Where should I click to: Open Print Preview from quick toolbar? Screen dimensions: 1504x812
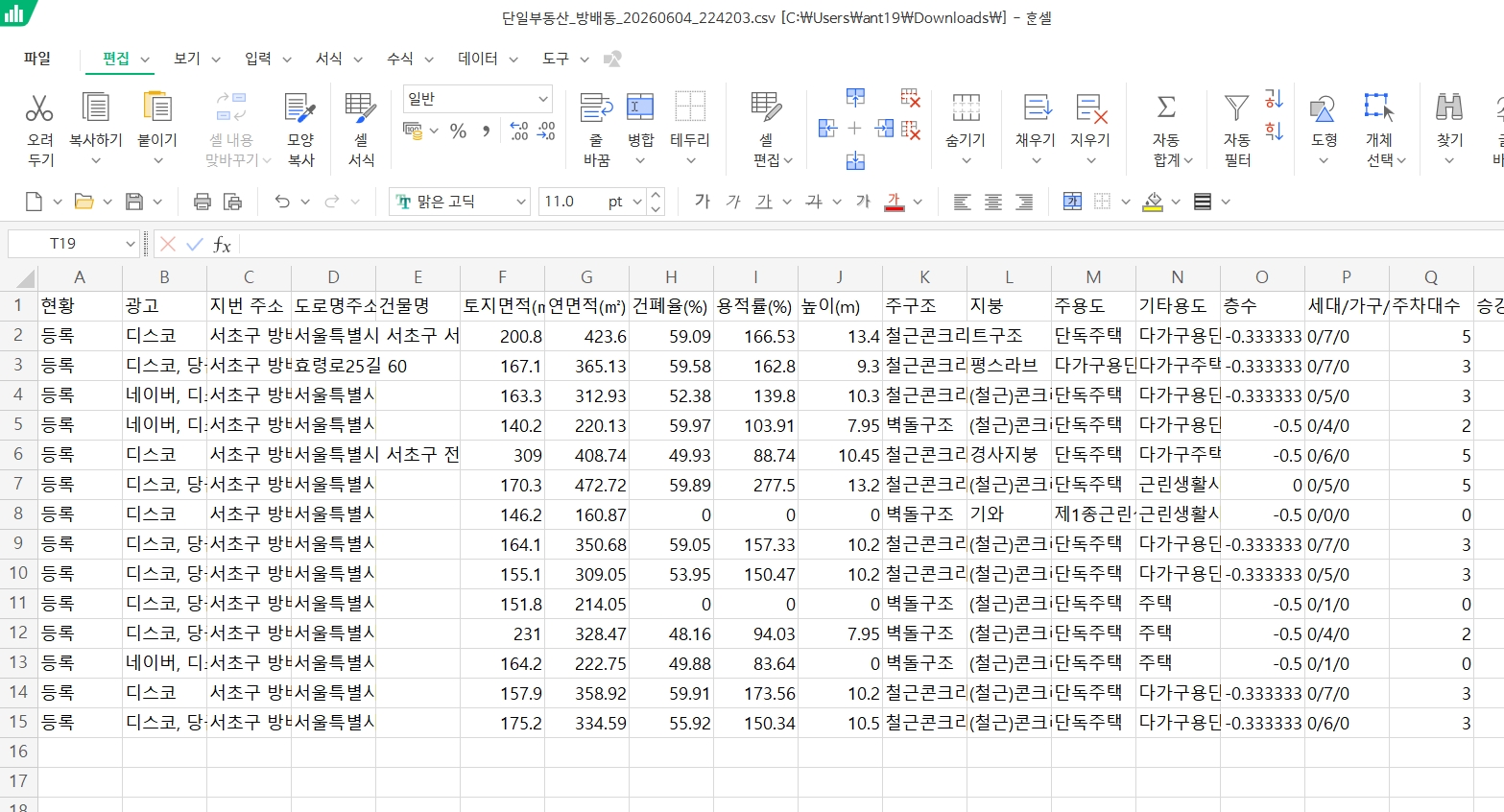tap(232, 202)
